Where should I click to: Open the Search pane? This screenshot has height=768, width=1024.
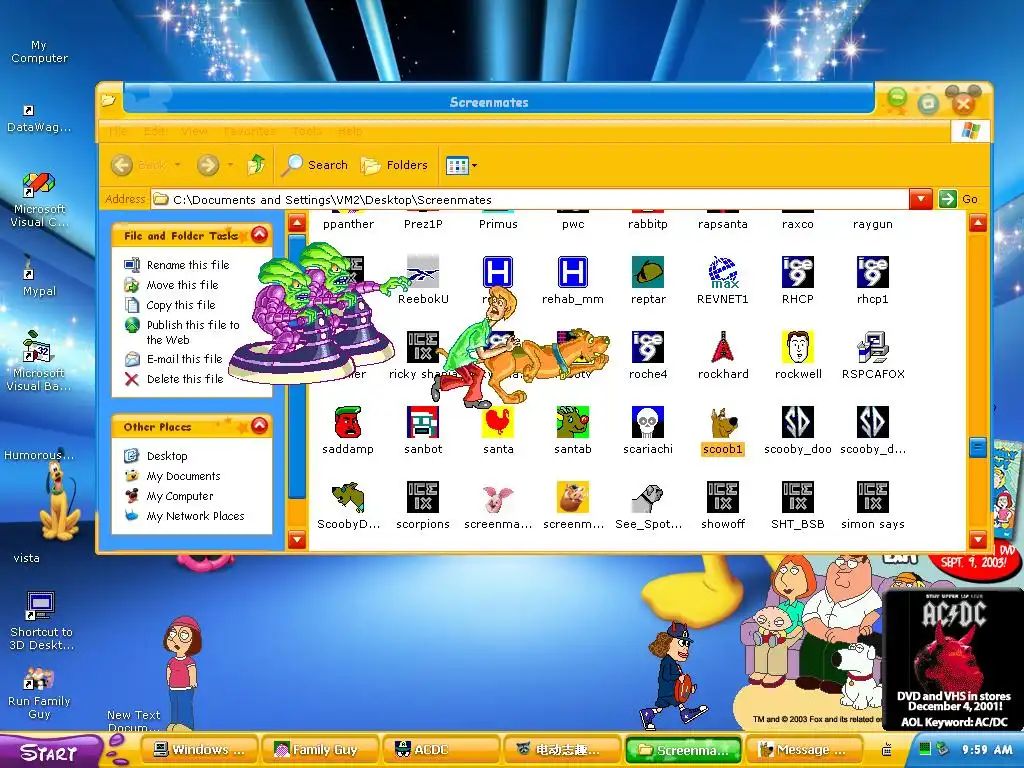tap(315, 165)
